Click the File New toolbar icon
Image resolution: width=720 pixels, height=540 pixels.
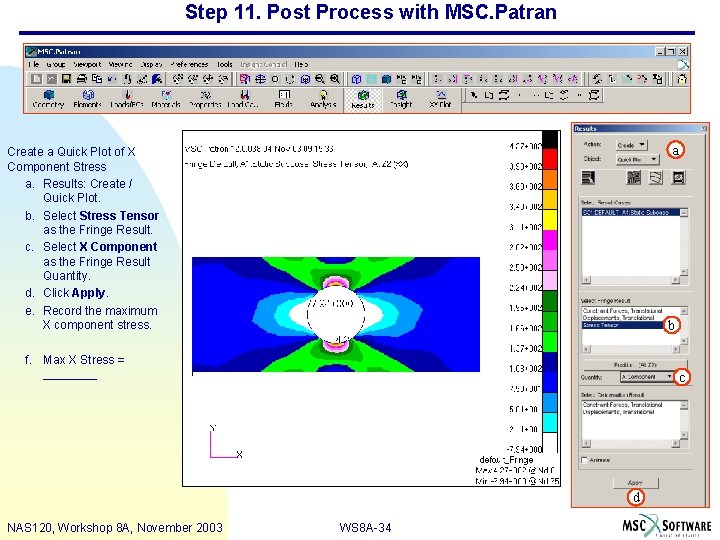coord(36,79)
